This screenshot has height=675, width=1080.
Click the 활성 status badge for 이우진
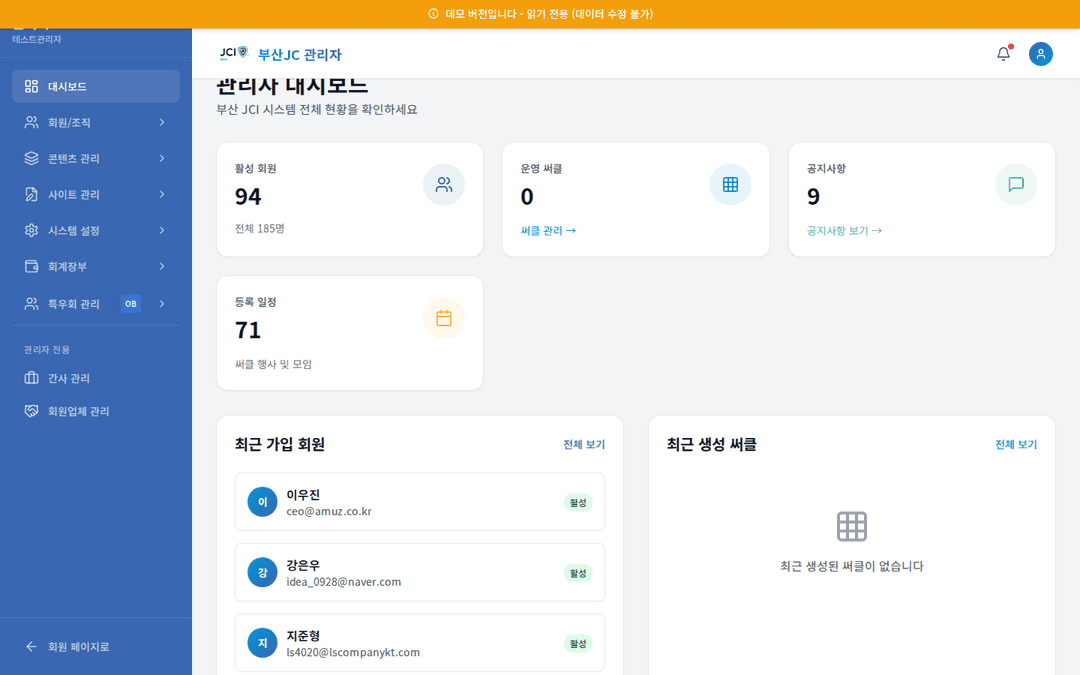pyautogui.click(x=577, y=502)
